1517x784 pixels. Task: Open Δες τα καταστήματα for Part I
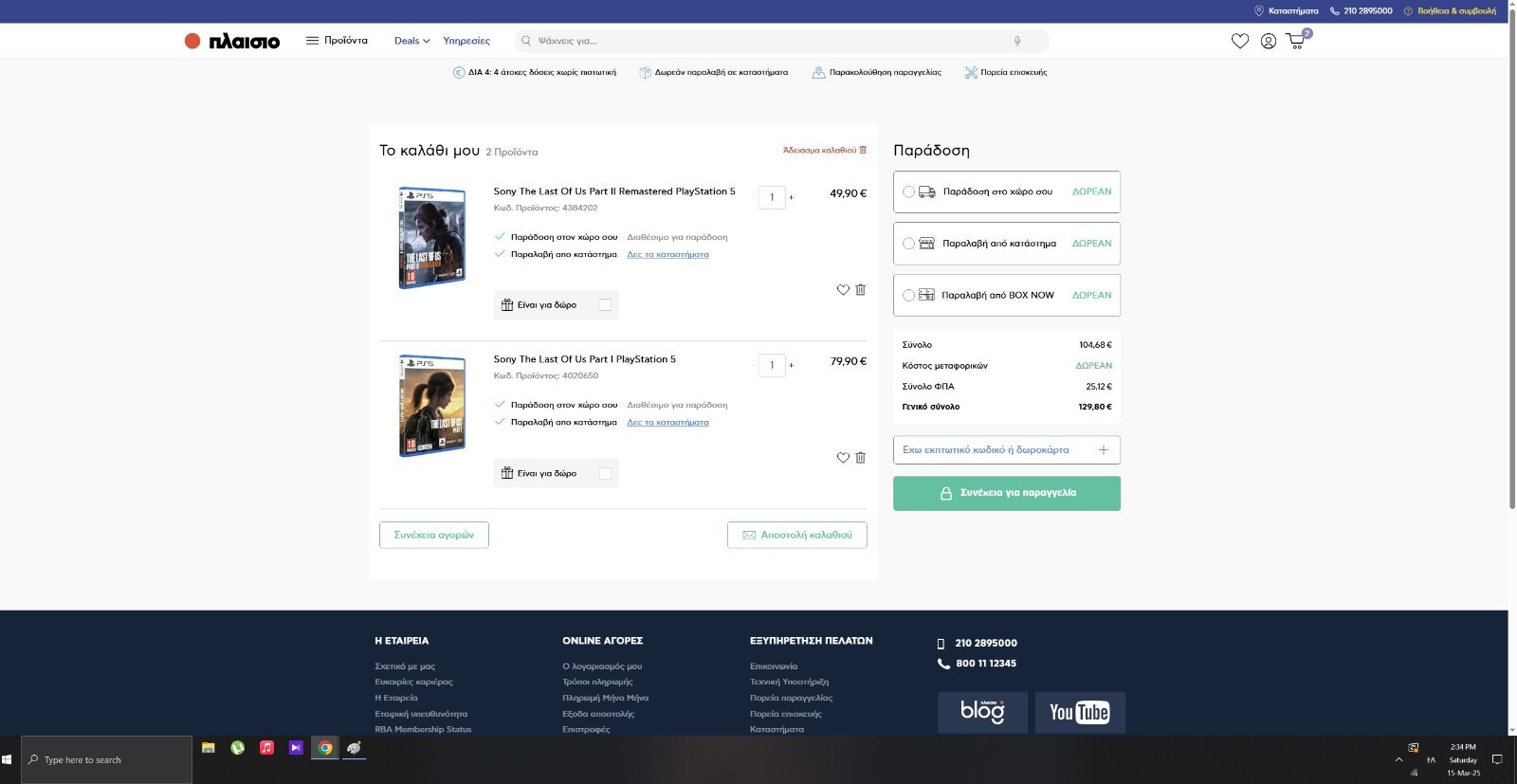pyautogui.click(x=667, y=422)
